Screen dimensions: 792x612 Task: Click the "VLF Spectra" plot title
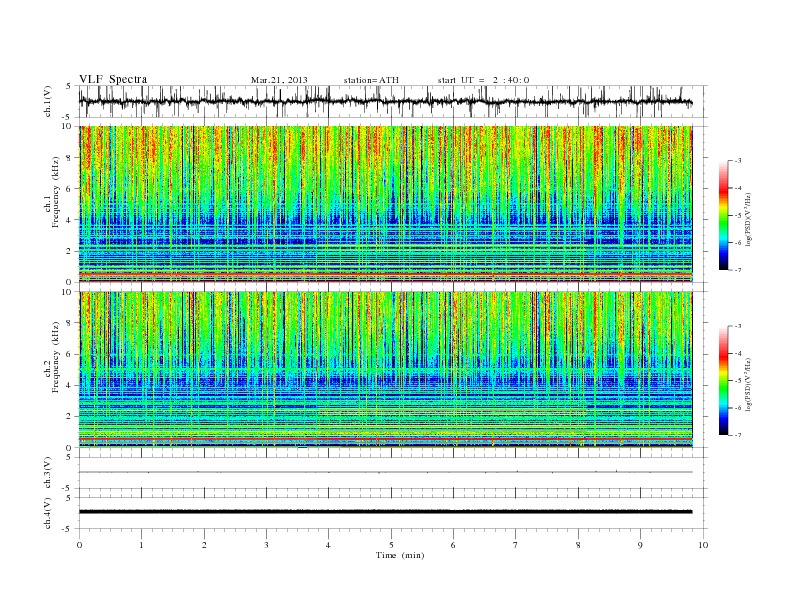[x=113, y=79]
